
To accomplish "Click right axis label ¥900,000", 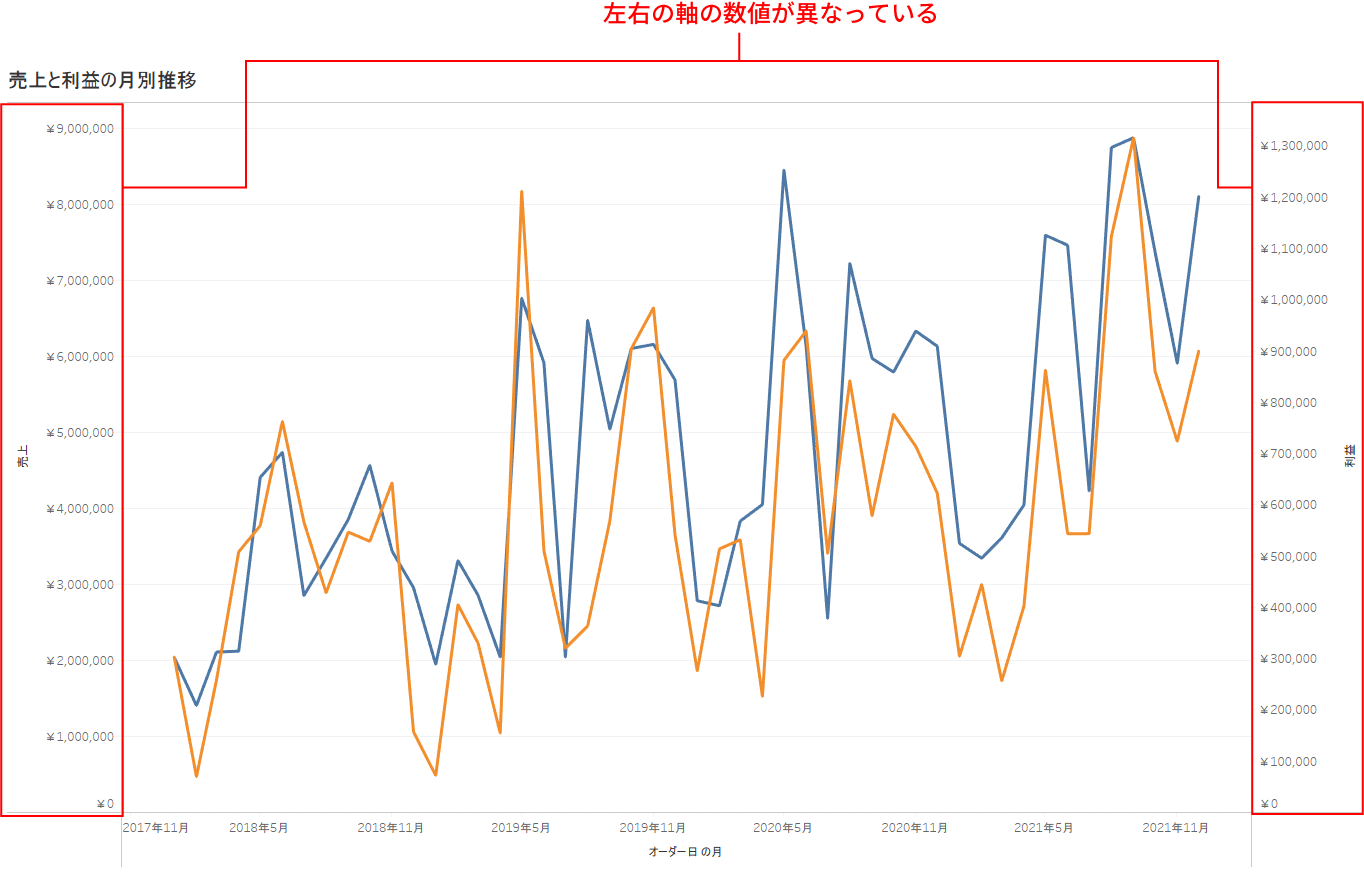I will (1288, 352).
